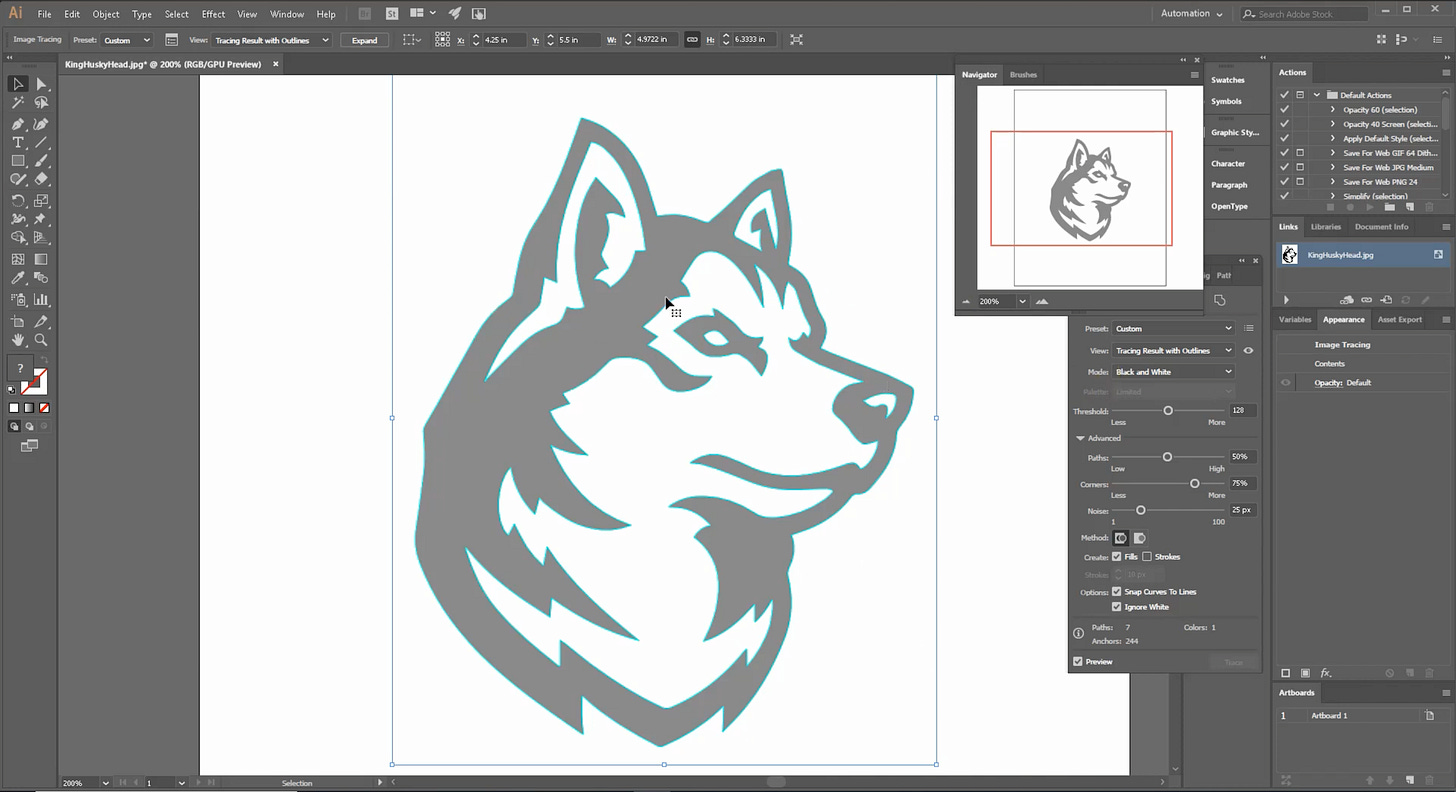
Task: Open the Image Trace panel menu icon
Action: tap(1248, 328)
